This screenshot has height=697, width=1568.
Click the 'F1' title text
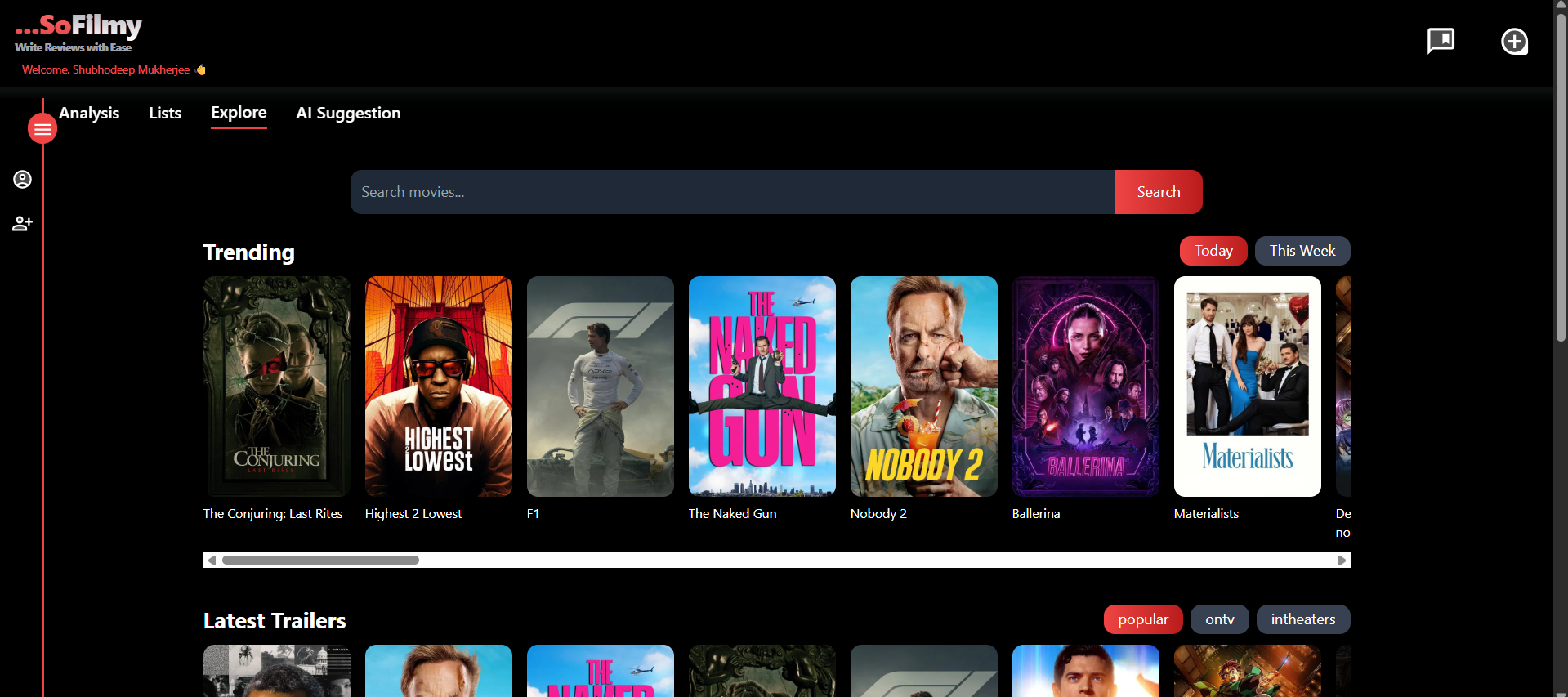[x=533, y=514]
